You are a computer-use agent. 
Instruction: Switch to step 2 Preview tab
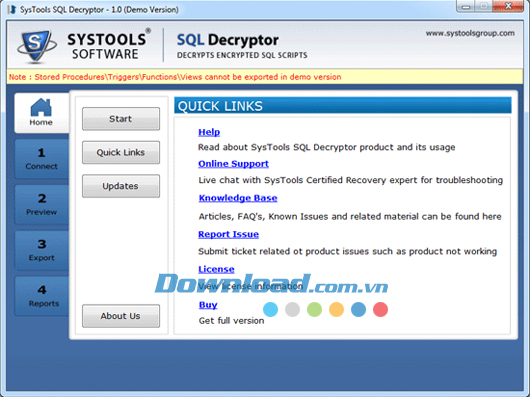pos(41,204)
